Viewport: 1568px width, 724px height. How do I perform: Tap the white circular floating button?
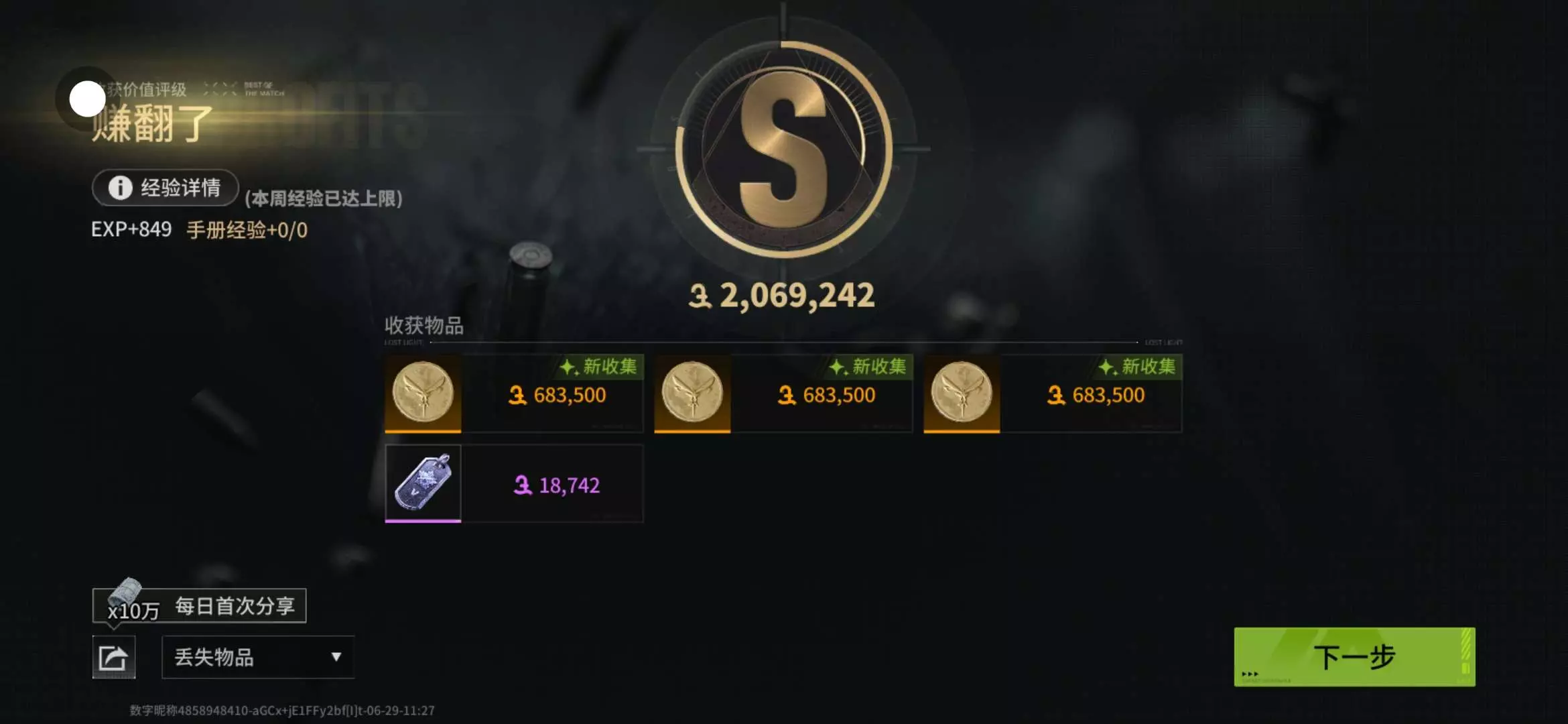click(87, 99)
